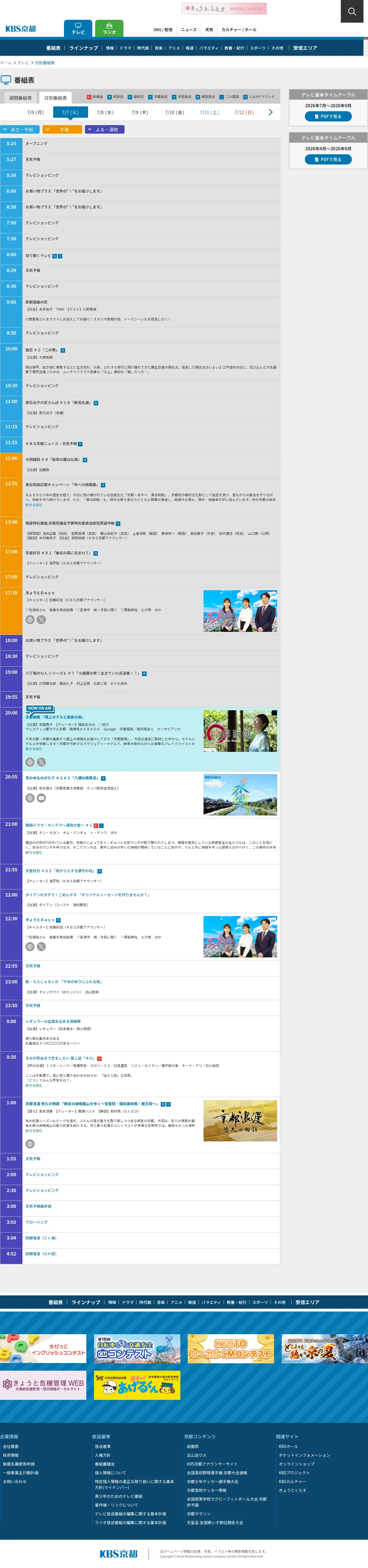This screenshot has height=1568, width=368.
Task: Open the レギュラーの全国あるある探検隊 program link
Action: point(53,1021)
